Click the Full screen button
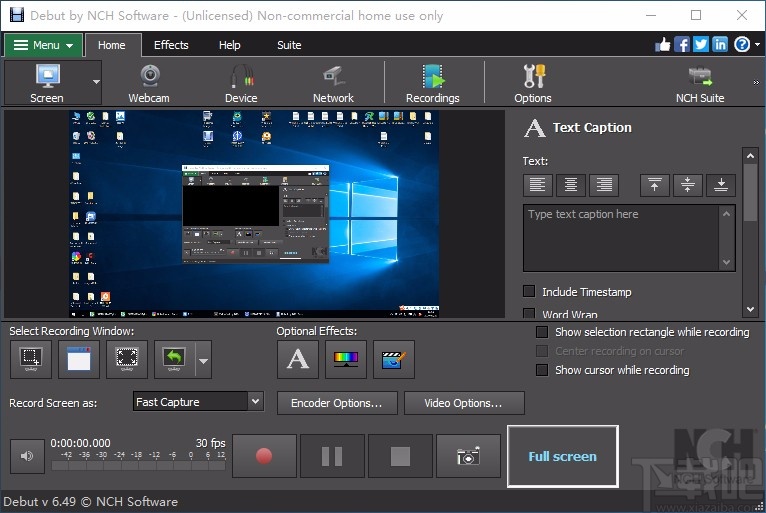 pos(563,456)
